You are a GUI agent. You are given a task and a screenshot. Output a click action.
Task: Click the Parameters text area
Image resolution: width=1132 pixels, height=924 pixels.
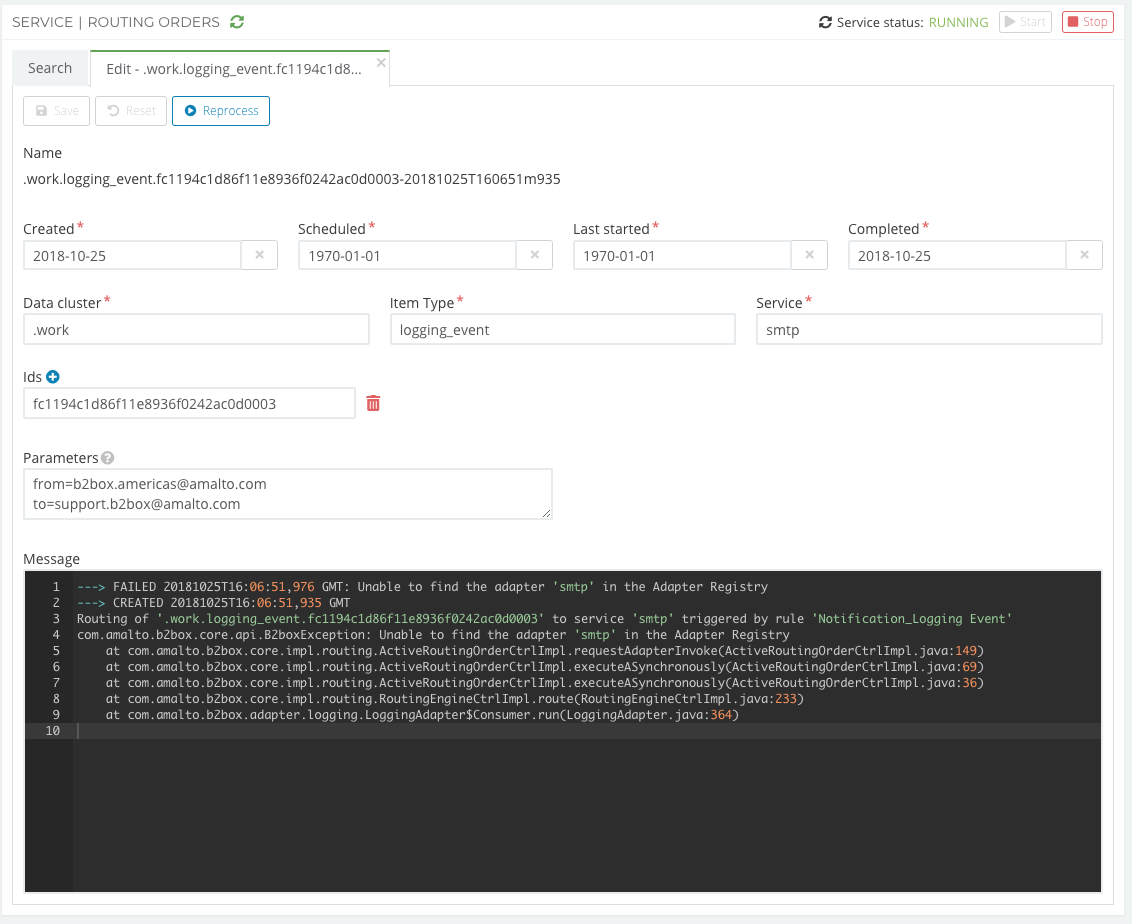pyautogui.click(x=287, y=494)
